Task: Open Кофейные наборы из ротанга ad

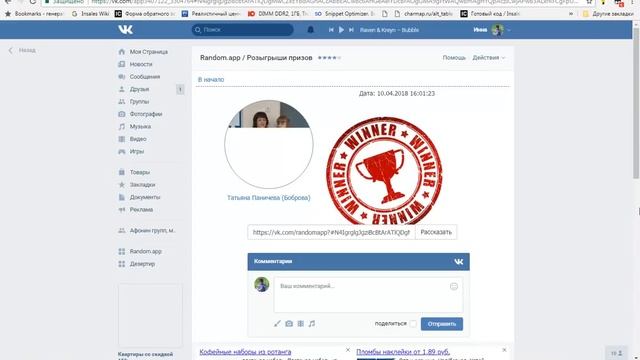Action: click(x=245, y=352)
